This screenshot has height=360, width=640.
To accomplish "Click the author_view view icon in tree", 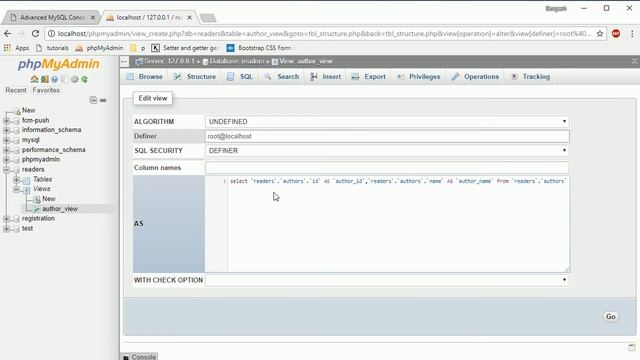I will (37, 209).
